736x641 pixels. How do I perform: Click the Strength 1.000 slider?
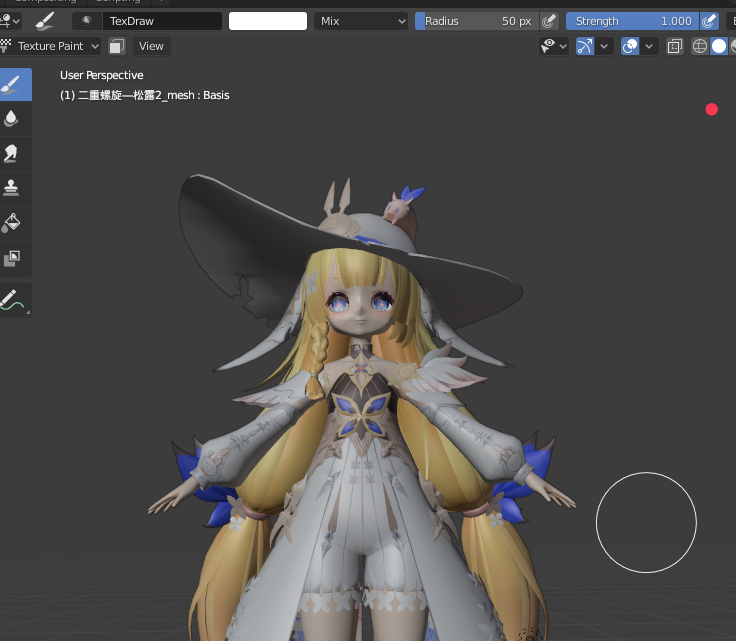(x=632, y=21)
